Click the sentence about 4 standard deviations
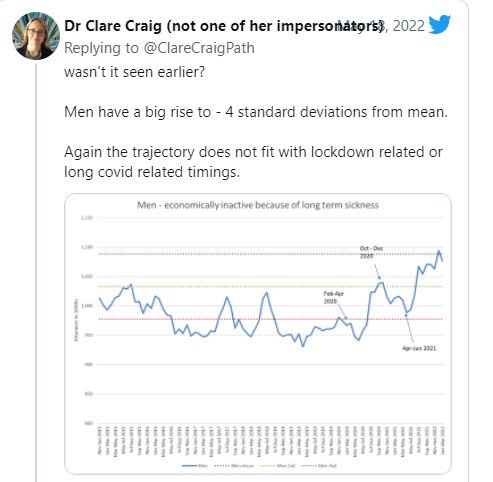This screenshot has height=482, width=493. pyautogui.click(x=256, y=112)
